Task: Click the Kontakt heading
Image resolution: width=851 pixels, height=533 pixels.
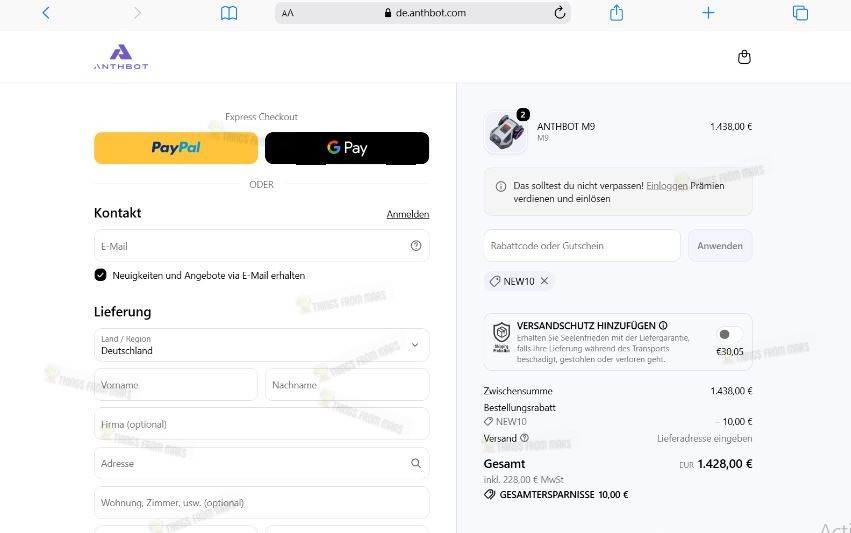Action: click(x=117, y=213)
